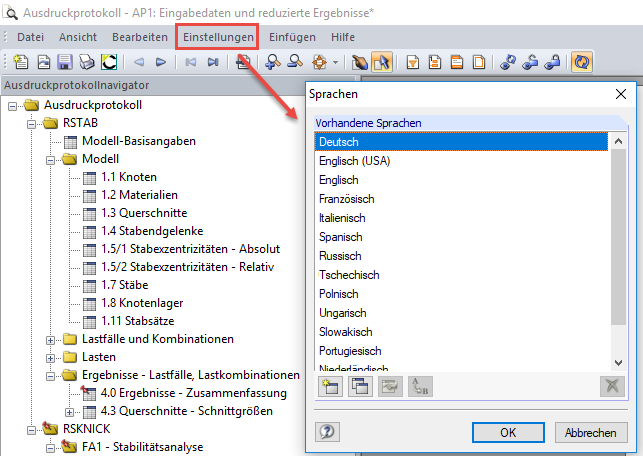Select 1.8 Knotenlager tree entry
The image size is (643, 456).
click(x=142, y=303)
